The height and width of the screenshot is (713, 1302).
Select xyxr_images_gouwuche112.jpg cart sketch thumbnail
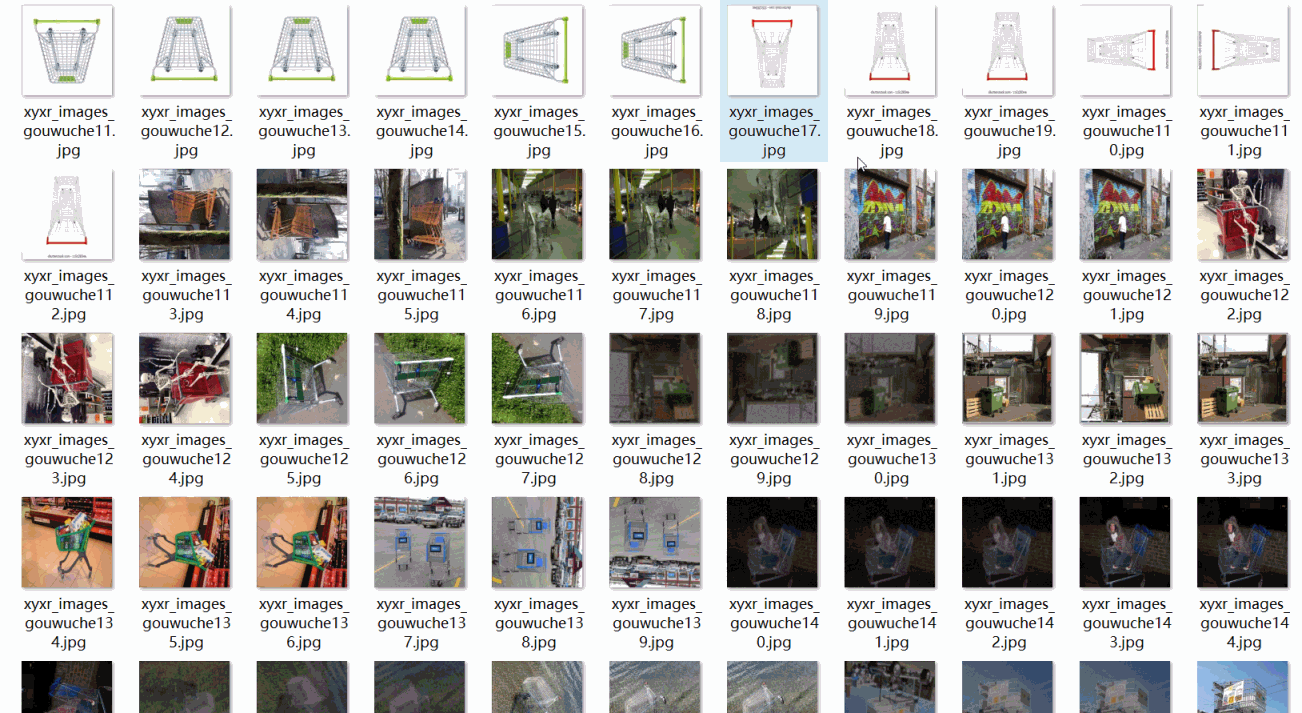point(67,214)
